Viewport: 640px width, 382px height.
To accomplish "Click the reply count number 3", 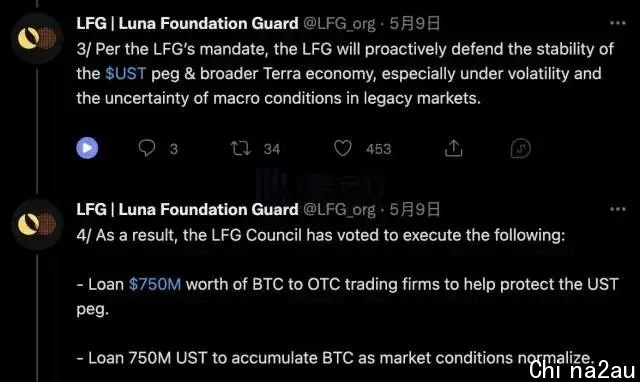I will click(173, 149).
